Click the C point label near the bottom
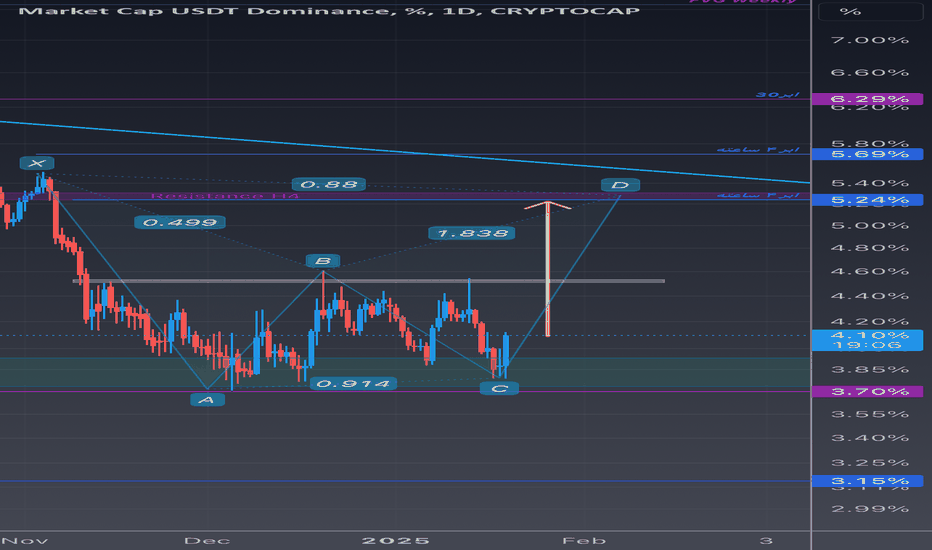 tap(499, 388)
